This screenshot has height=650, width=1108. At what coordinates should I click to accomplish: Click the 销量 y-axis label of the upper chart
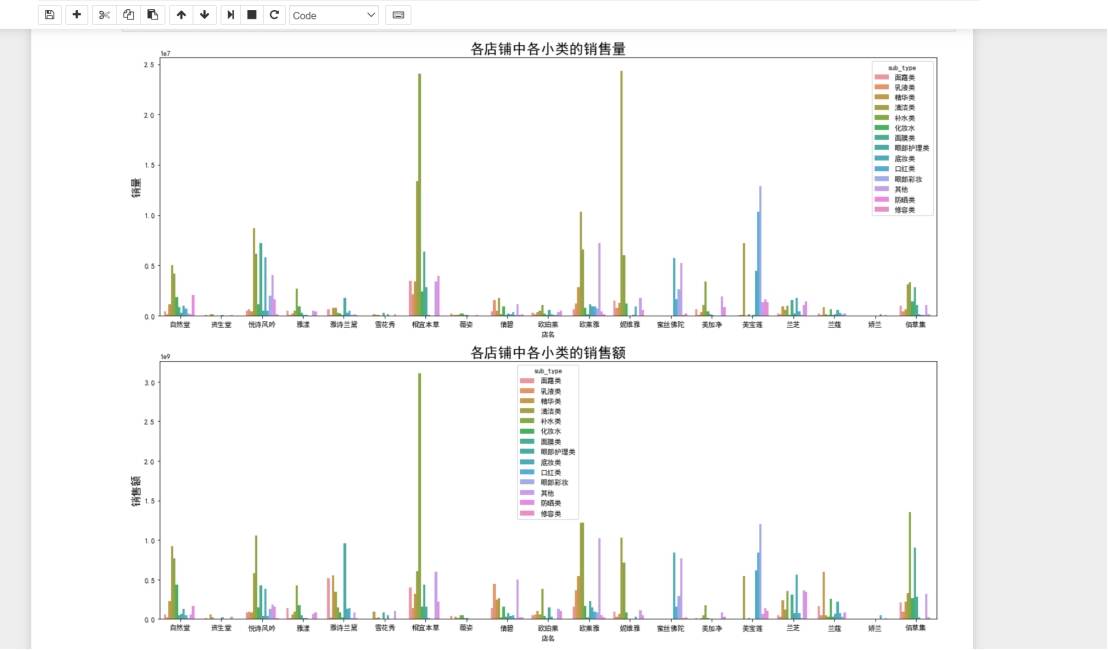[x=136, y=188]
